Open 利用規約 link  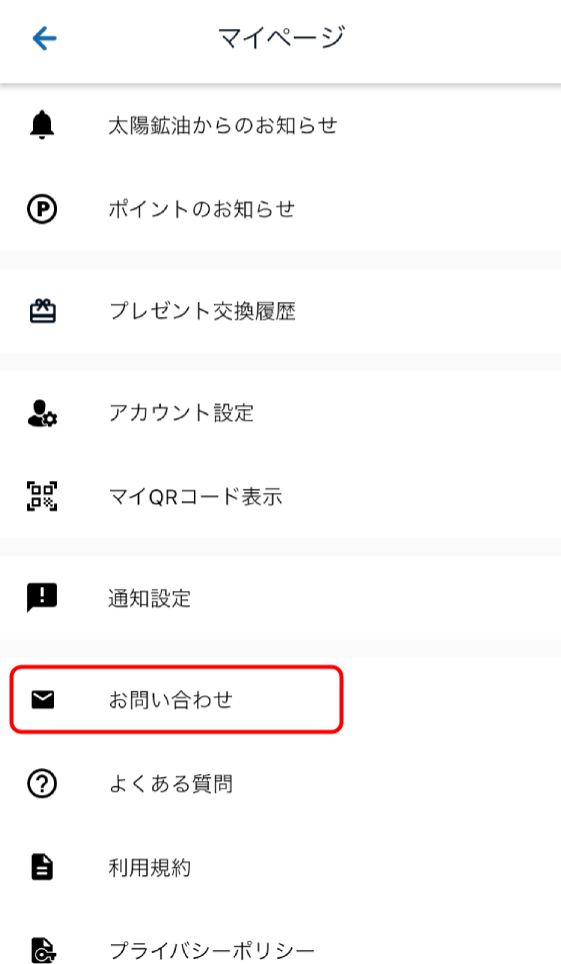point(280,867)
